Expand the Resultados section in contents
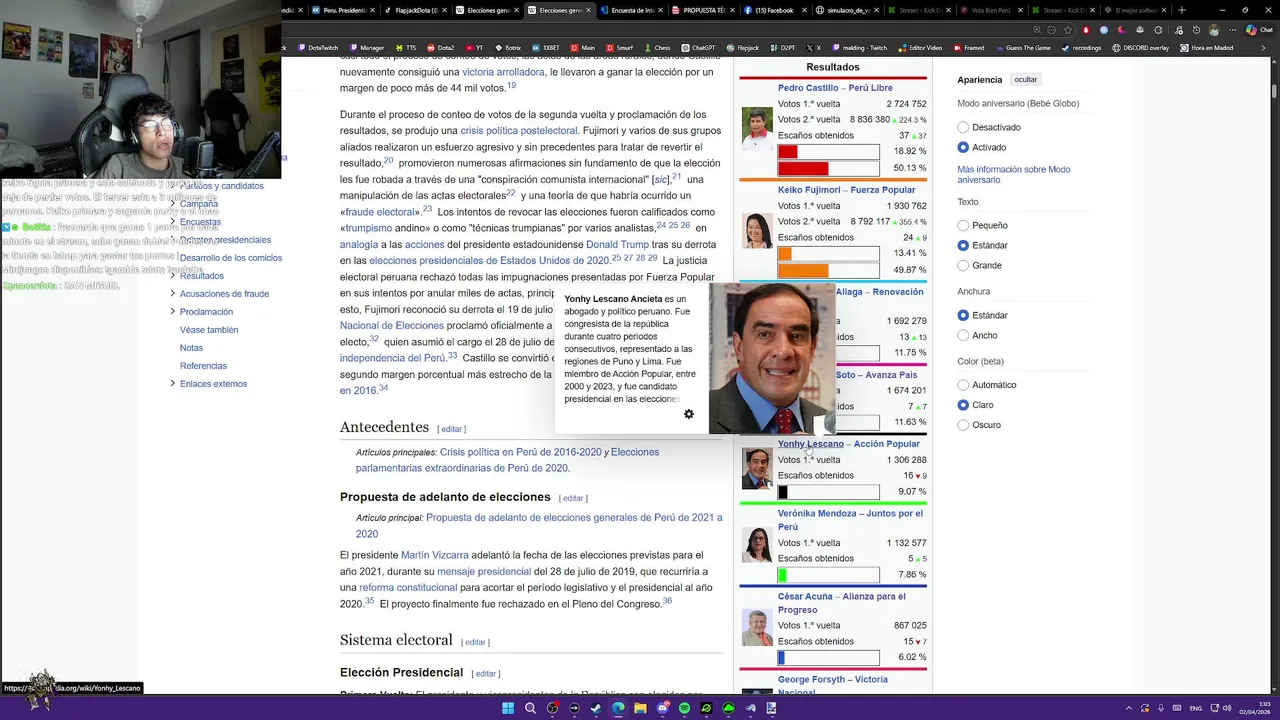Screen dimensions: 1280x720 (x=172, y=275)
